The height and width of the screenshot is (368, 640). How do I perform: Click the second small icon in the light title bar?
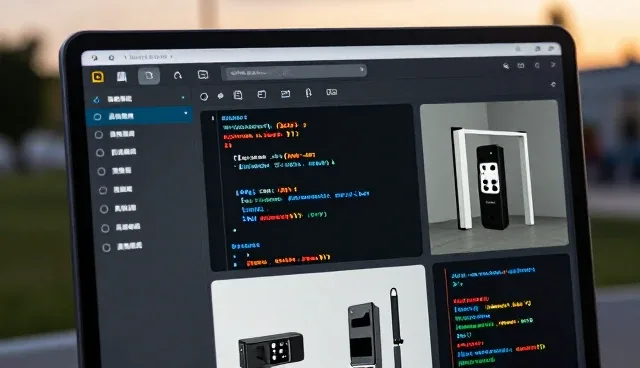tap(111, 58)
